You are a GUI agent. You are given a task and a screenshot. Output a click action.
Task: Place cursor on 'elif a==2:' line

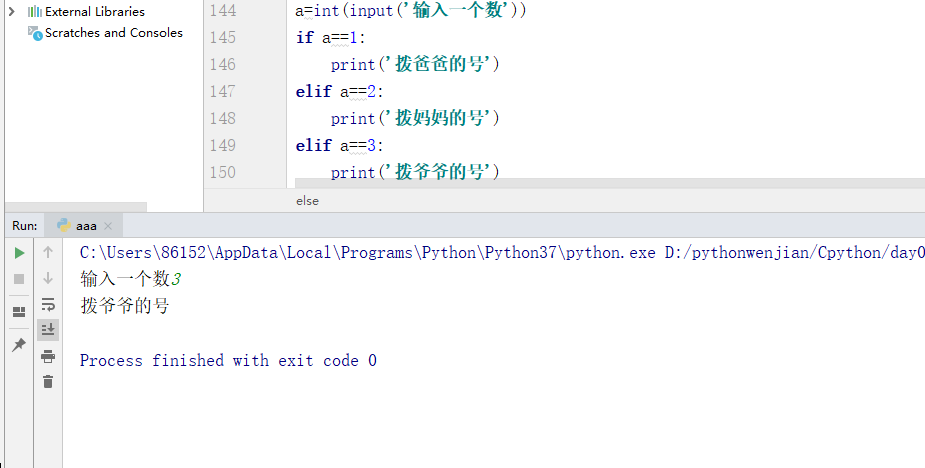339,91
